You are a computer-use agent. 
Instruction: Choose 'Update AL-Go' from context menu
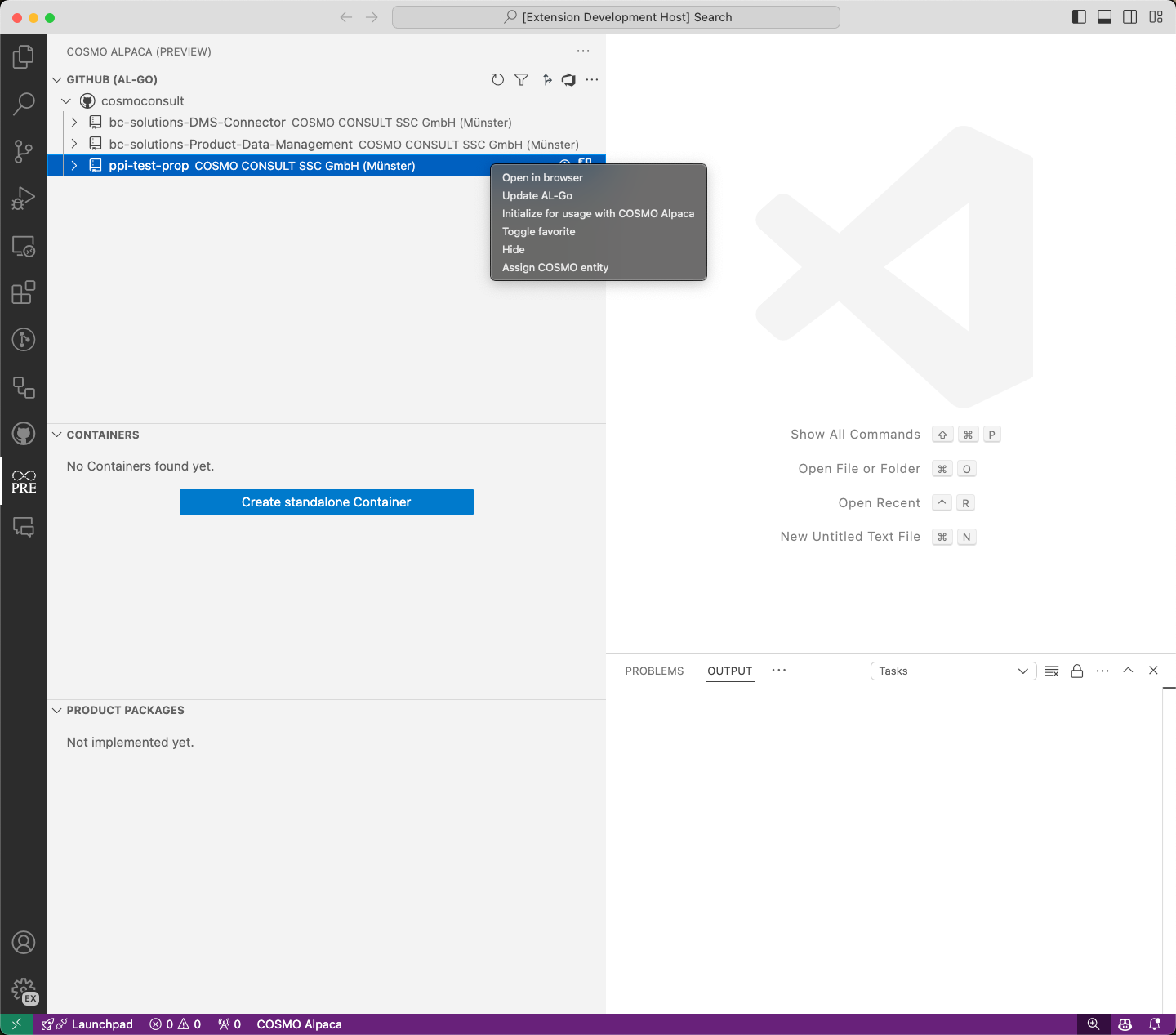(537, 196)
